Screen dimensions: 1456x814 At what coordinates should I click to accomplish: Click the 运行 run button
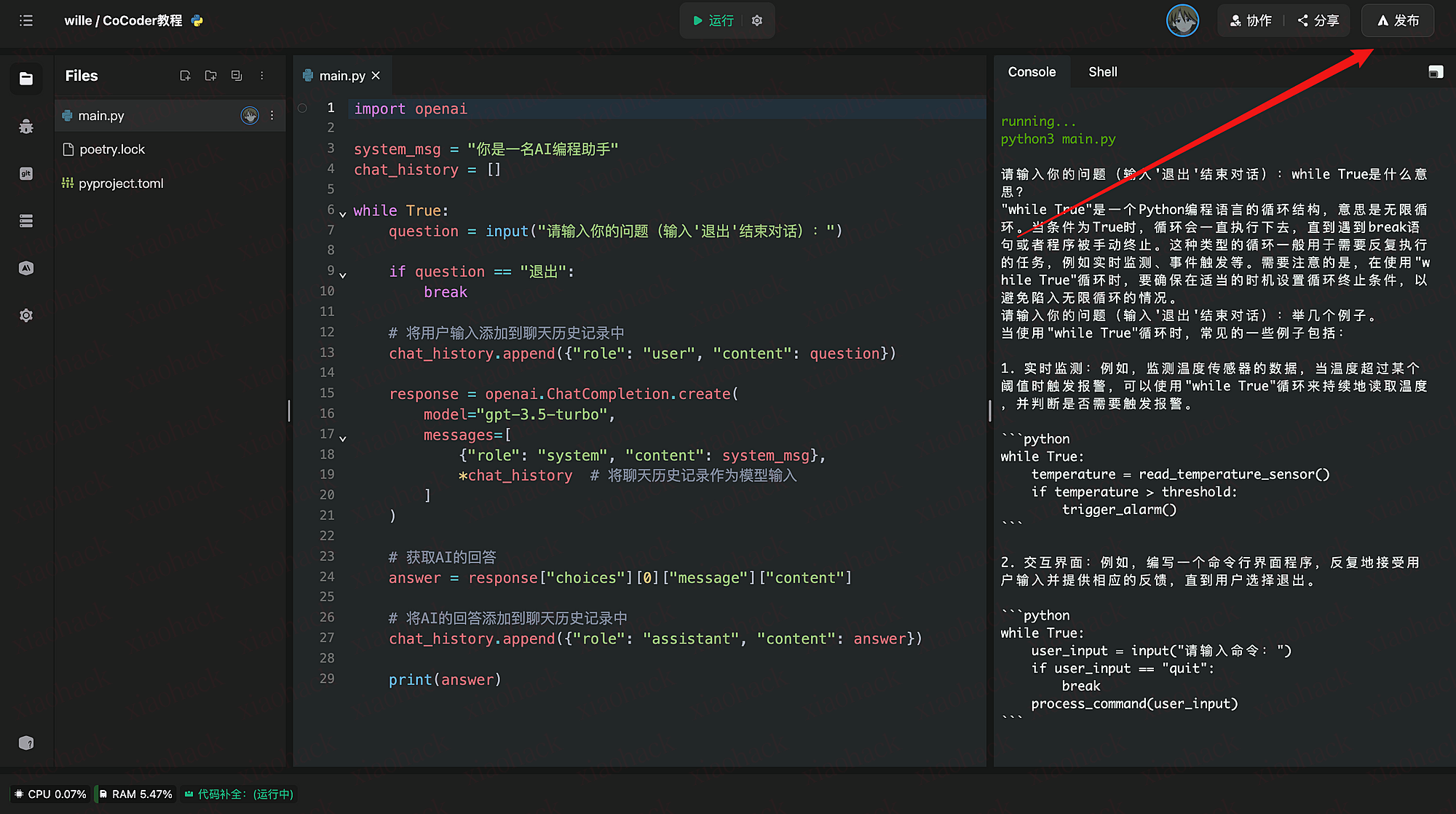713,20
